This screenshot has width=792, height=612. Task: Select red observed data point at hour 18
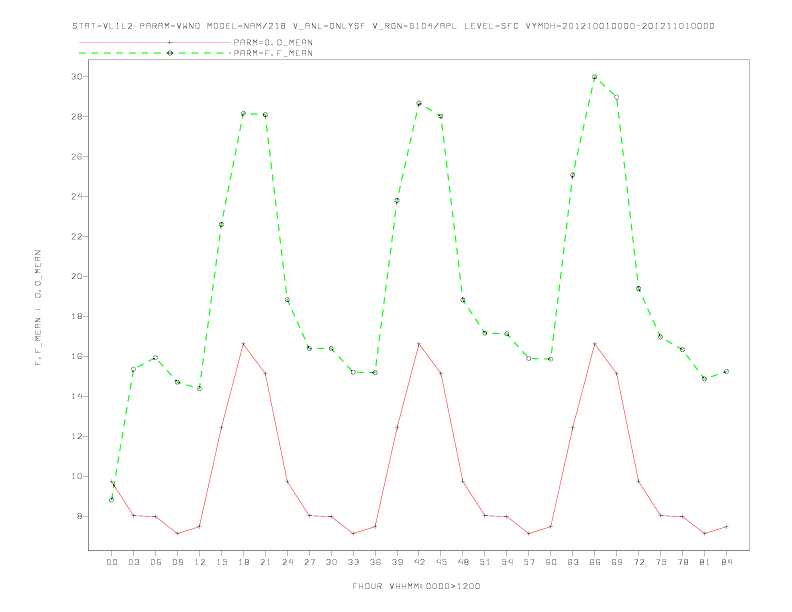pos(243,344)
